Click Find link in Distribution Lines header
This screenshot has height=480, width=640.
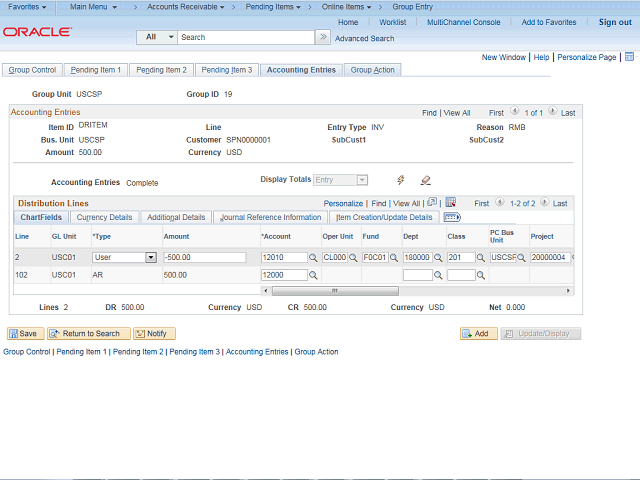pyautogui.click(x=379, y=203)
